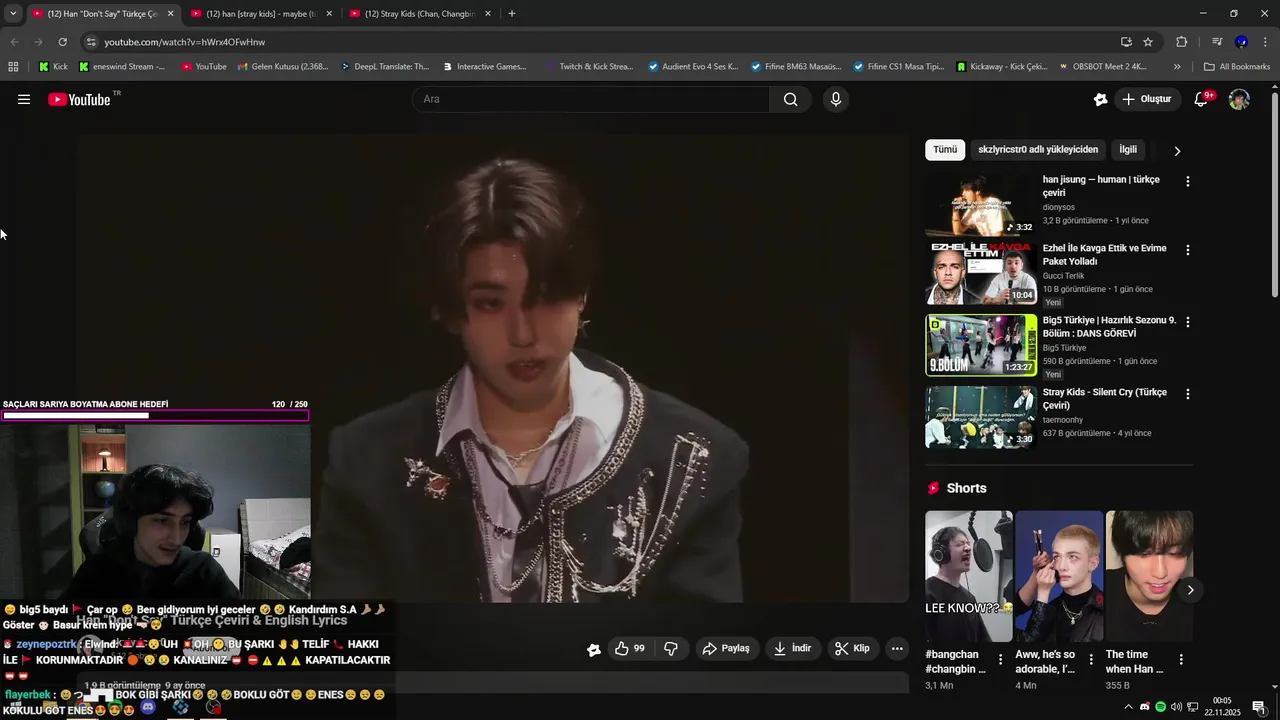Image resolution: width=1280 pixels, height=720 pixels.
Task: Open the tab search dropdown arrow
Action: (13, 14)
